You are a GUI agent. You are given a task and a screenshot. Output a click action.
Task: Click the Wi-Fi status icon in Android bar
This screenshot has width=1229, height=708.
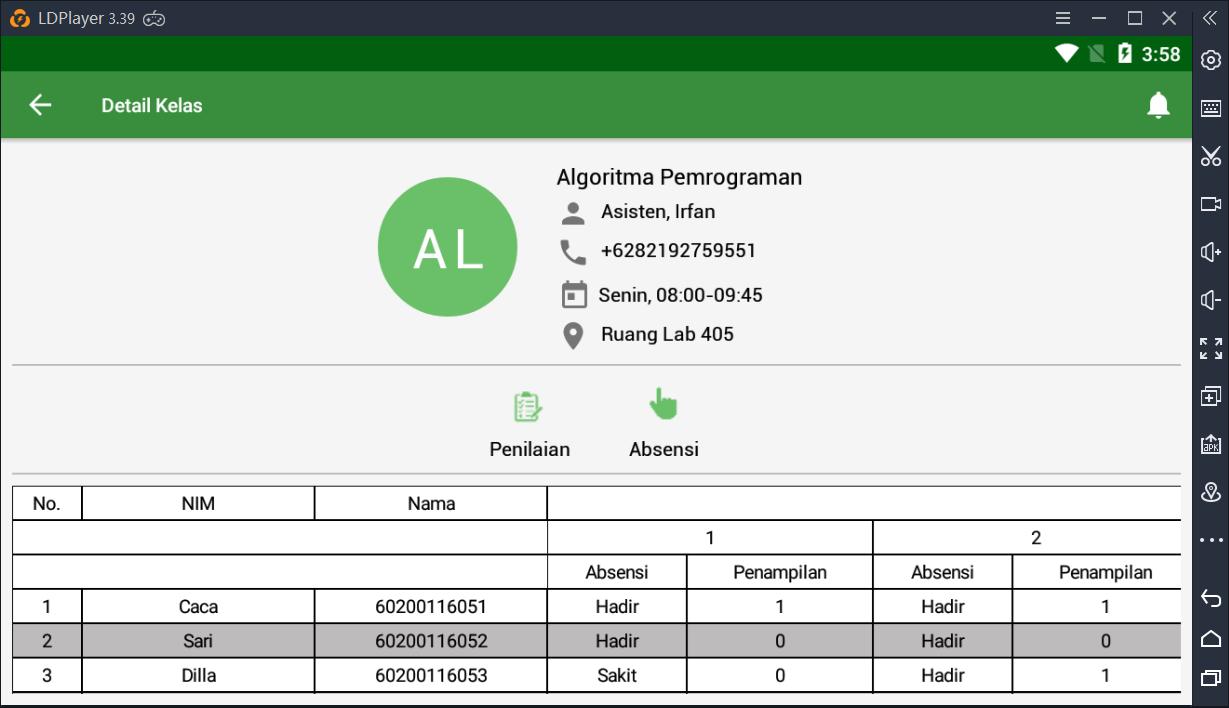tap(1066, 54)
